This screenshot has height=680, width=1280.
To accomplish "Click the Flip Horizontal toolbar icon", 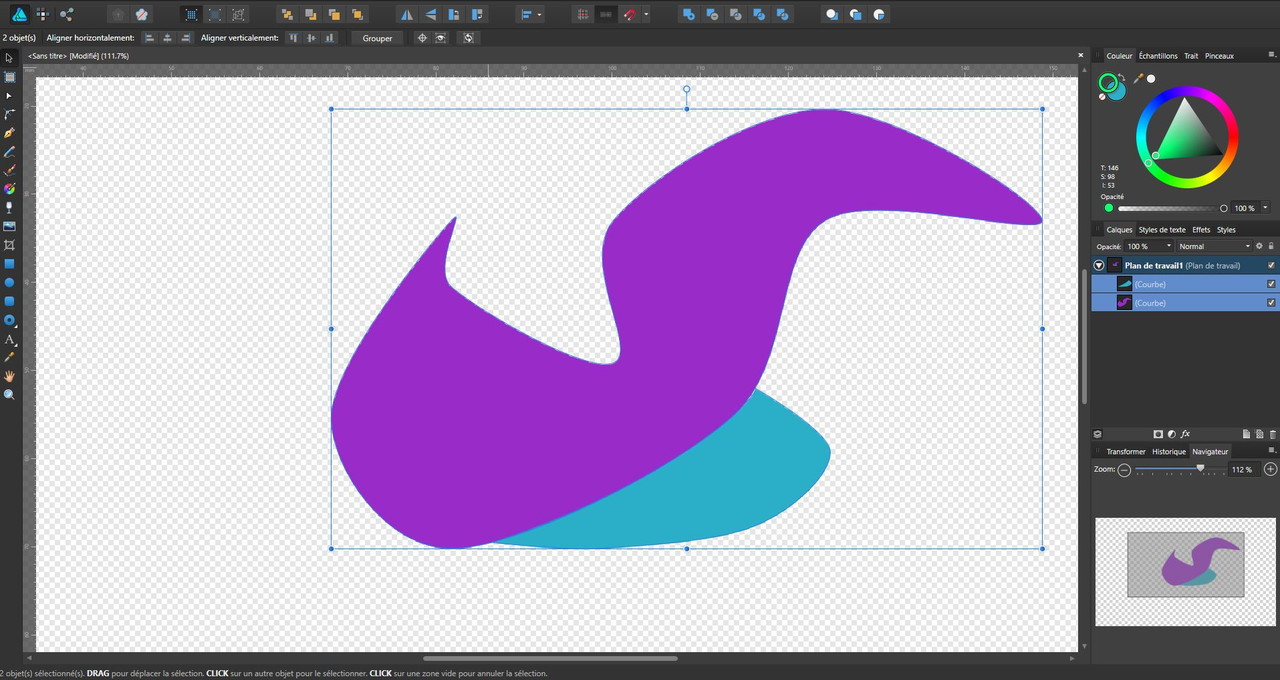I will point(406,15).
